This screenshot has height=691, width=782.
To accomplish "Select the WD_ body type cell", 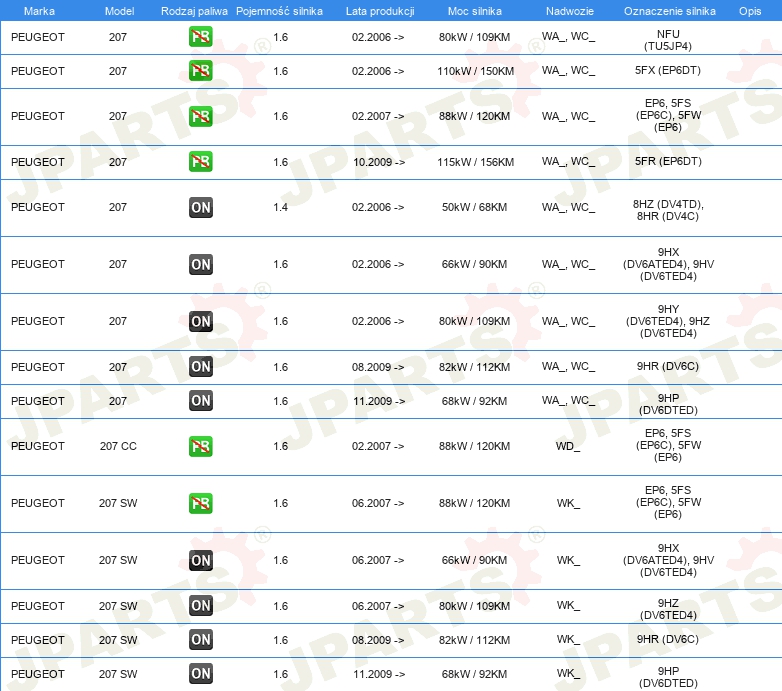I will point(568,446).
